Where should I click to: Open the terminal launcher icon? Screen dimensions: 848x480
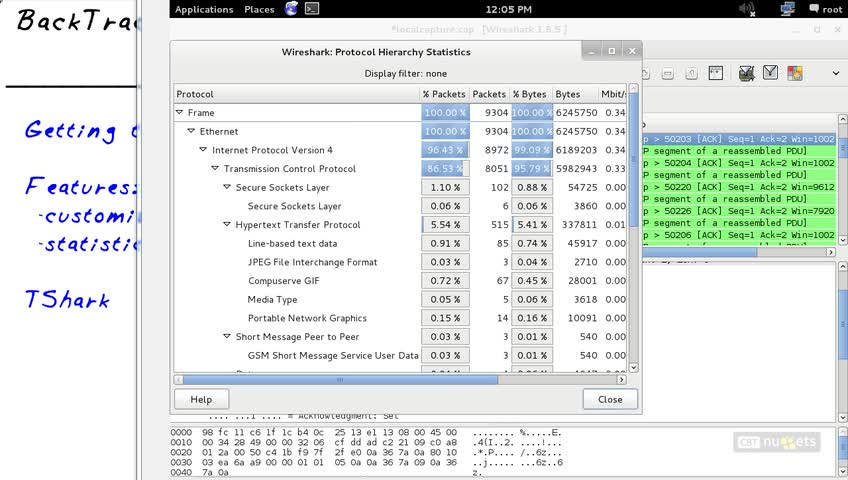tap(312, 9)
